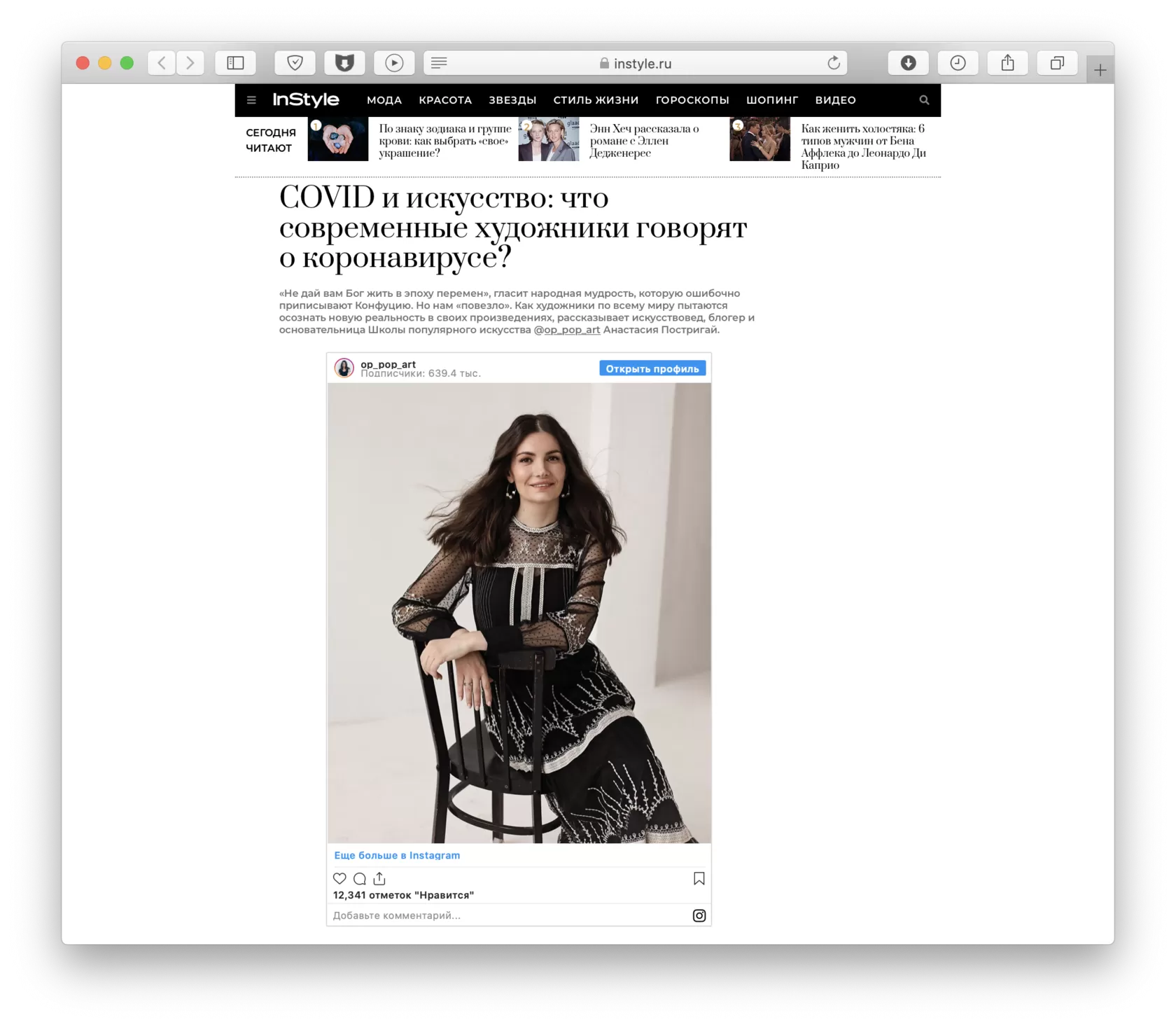1176x1026 pixels.
Task: Follow the Еще больше в Instagram link
Action: 397,855
